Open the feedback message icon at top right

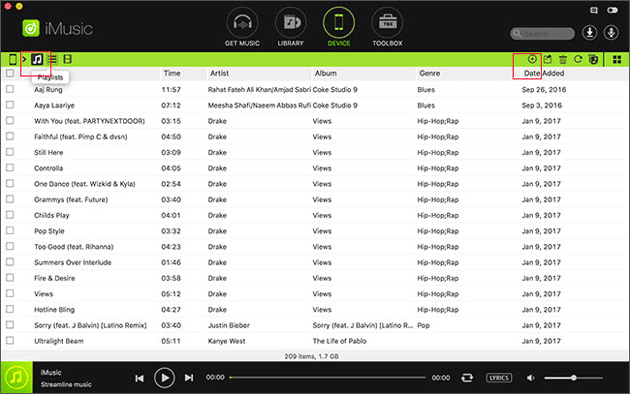click(x=594, y=10)
